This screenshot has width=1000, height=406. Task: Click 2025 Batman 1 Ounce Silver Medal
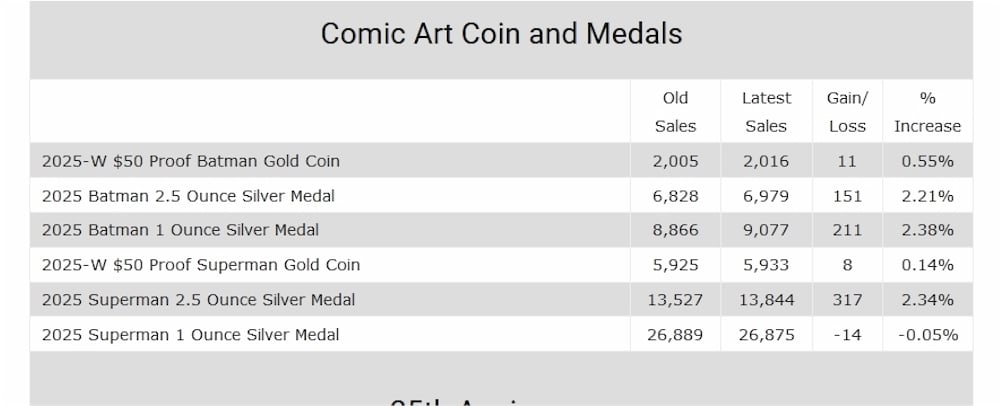tap(180, 230)
